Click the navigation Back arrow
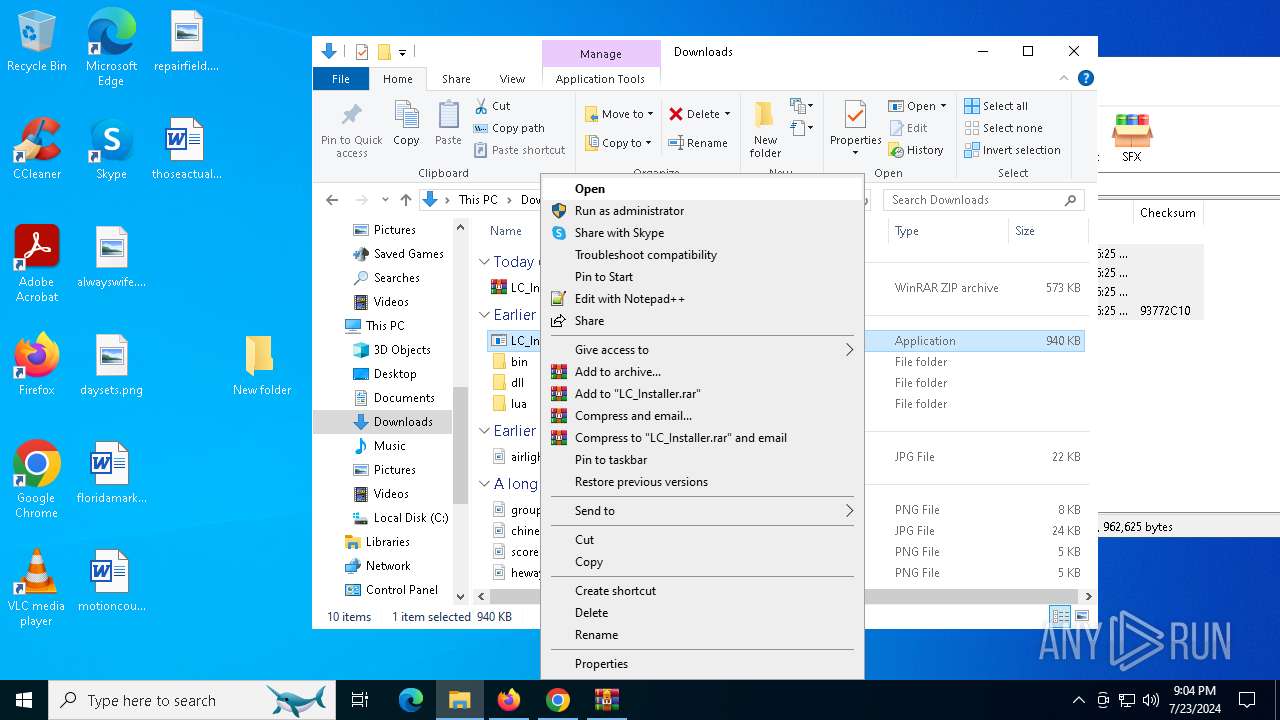1280x720 pixels. pyautogui.click(x=332, y=200)
